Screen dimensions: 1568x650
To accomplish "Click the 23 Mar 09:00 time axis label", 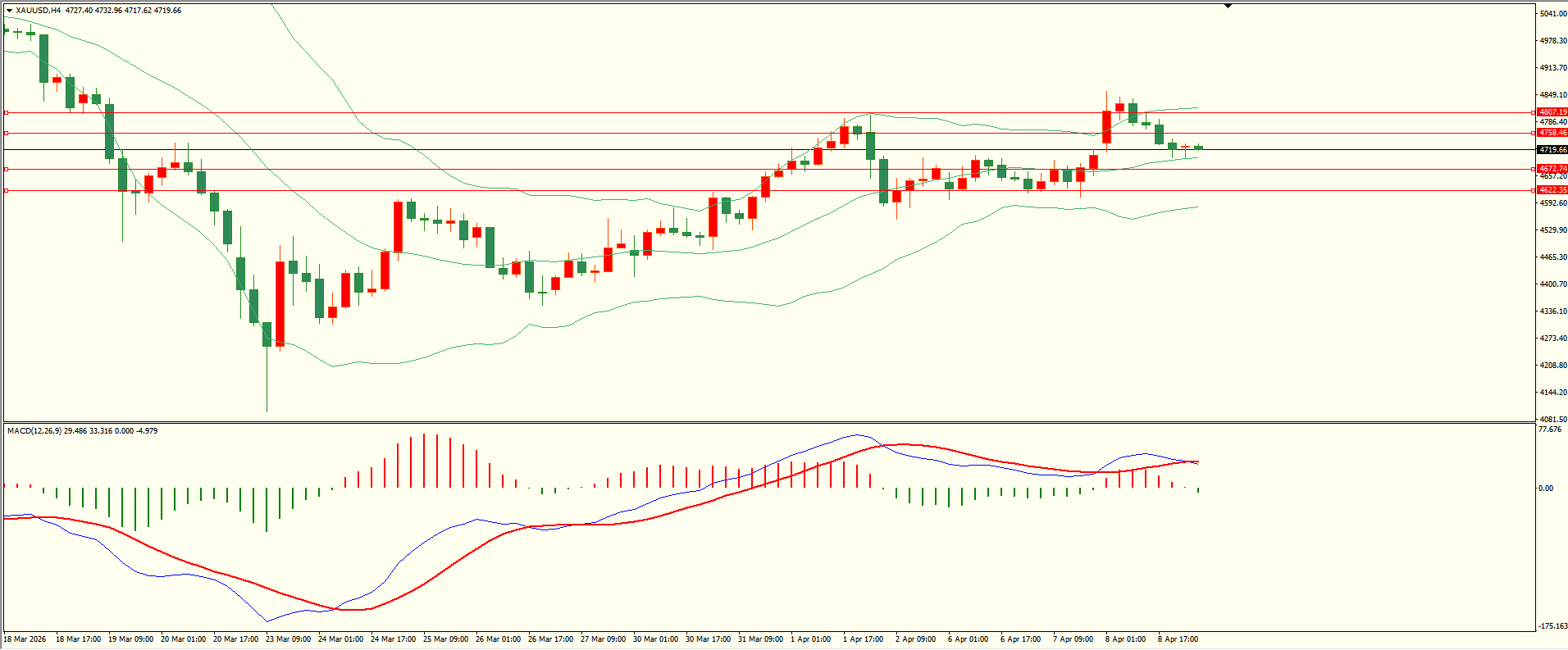I will 288,639.
